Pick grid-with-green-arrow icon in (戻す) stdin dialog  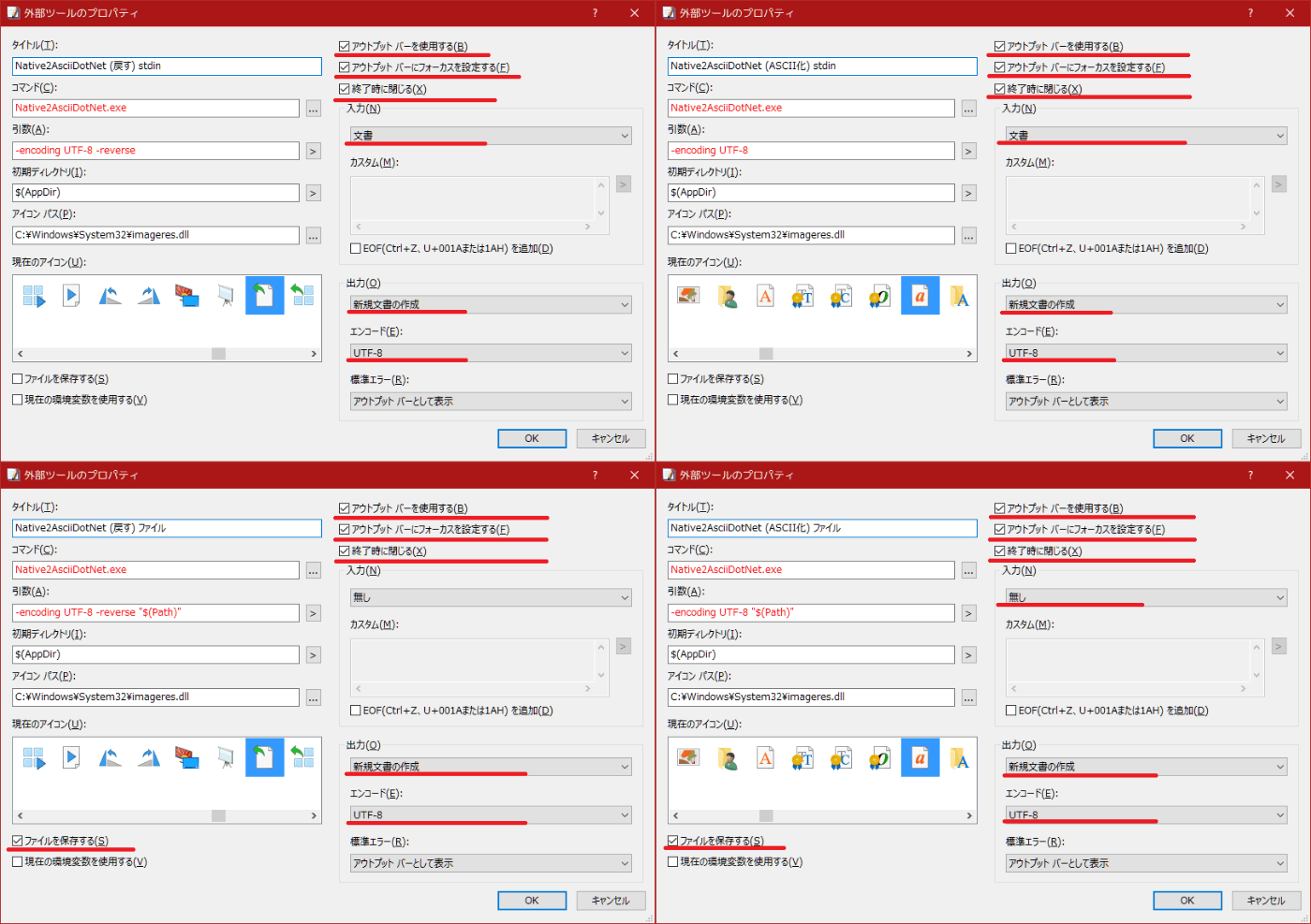(x=302, y=296)
